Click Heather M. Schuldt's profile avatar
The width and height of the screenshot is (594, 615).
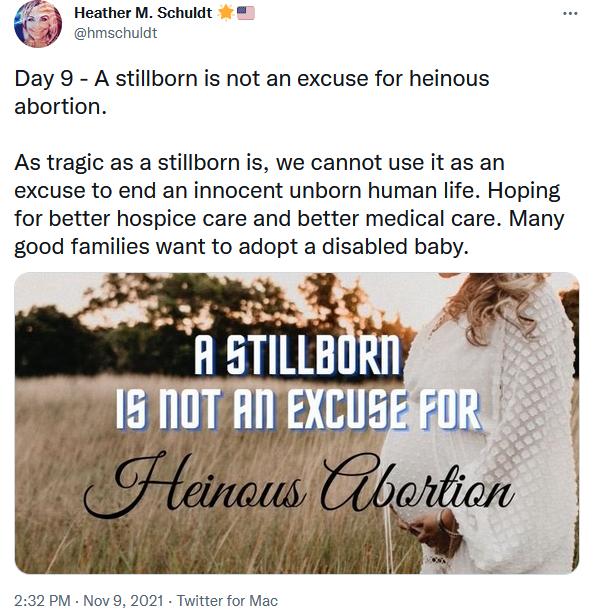38,24
